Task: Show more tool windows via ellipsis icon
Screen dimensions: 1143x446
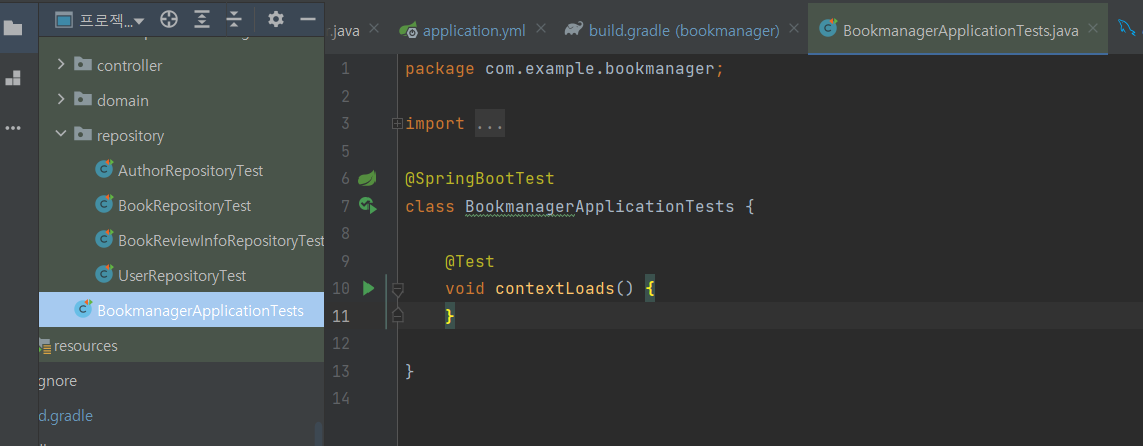Action: coord(13,128)
